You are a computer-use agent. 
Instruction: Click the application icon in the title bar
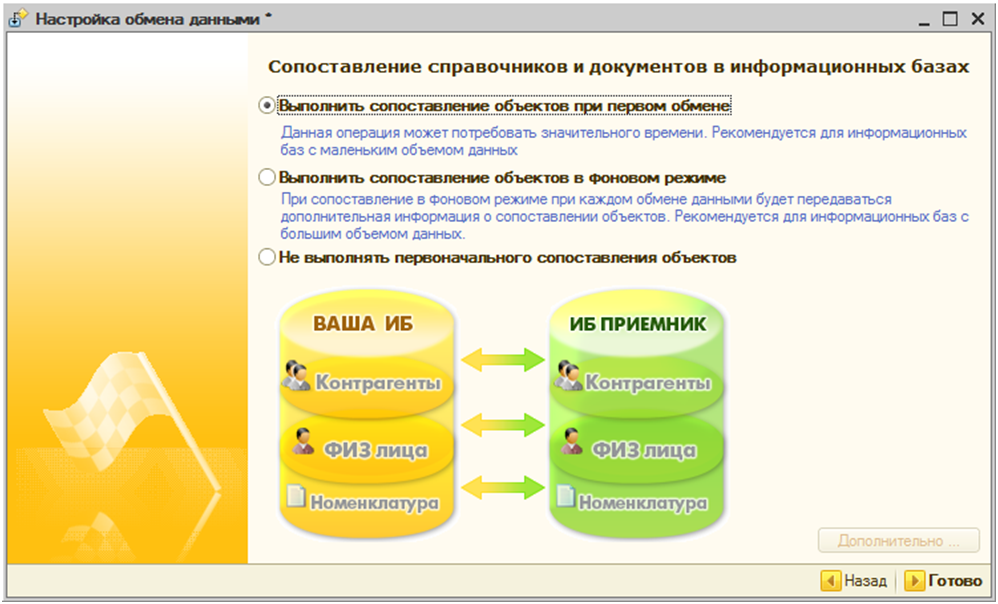[20, 19]
